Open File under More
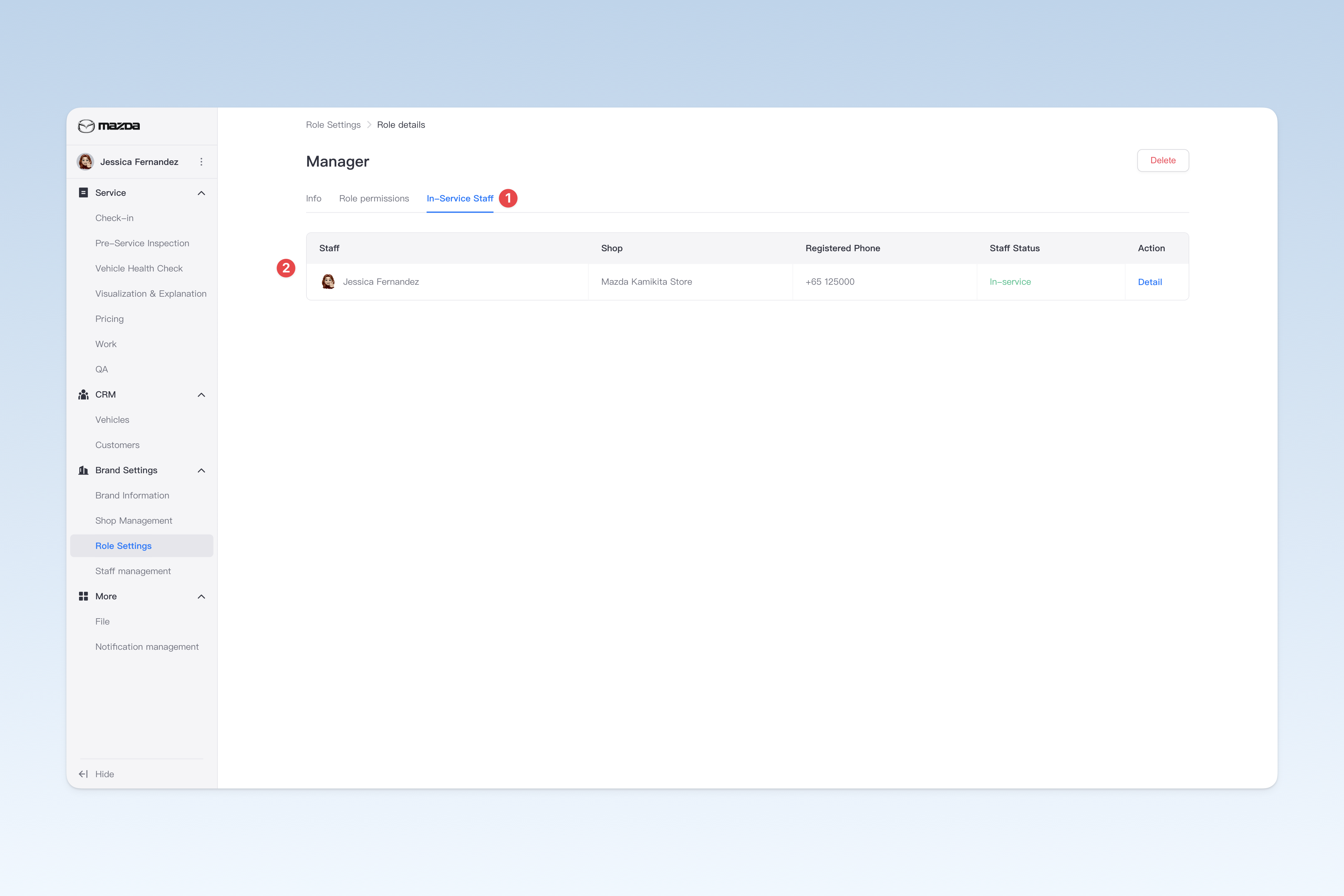The width and height of the screenshot is (1344, 896). coord(102,621)
